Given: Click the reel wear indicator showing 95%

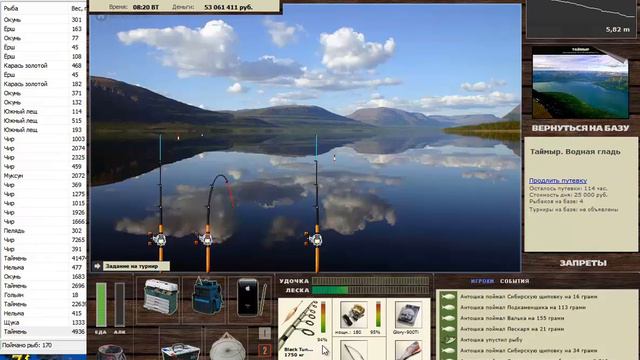Looking at the screenshot, I should tap(378, 314).
